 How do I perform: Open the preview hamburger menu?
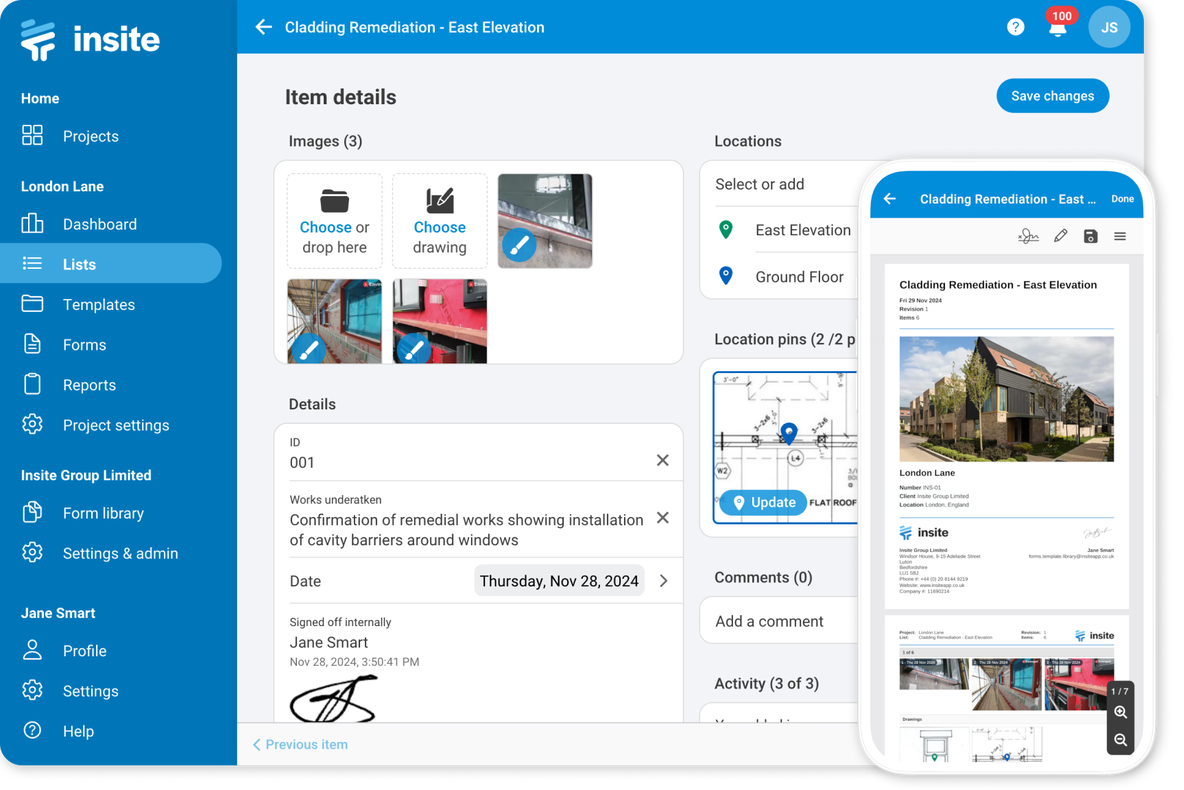coord(1120,236)
